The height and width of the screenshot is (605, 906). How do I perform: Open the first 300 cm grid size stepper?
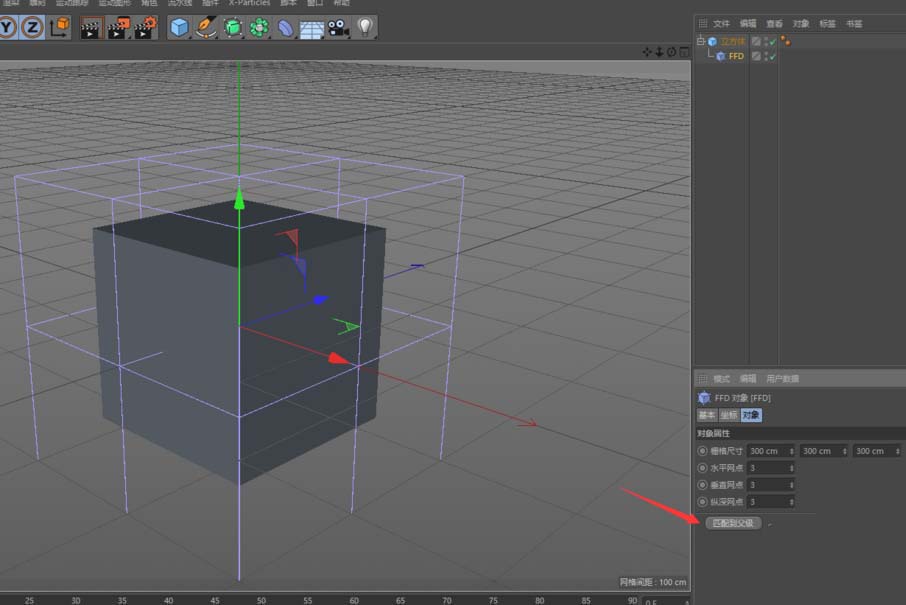tap(791, 451)
